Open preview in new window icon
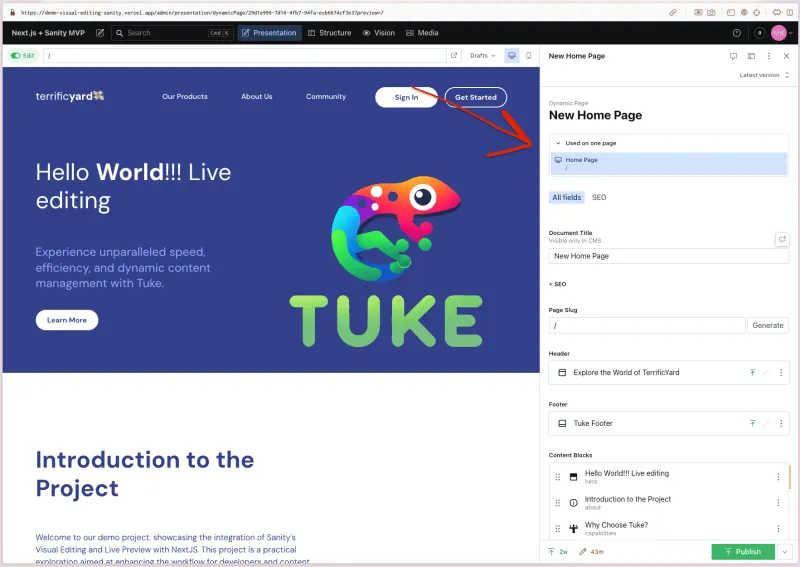 (x=454, y=56)
